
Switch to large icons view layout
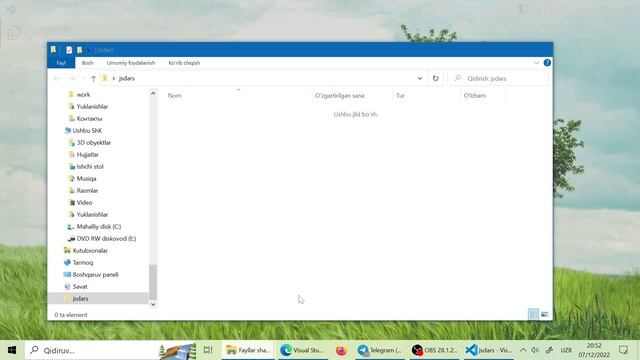(x=544, y=314)
